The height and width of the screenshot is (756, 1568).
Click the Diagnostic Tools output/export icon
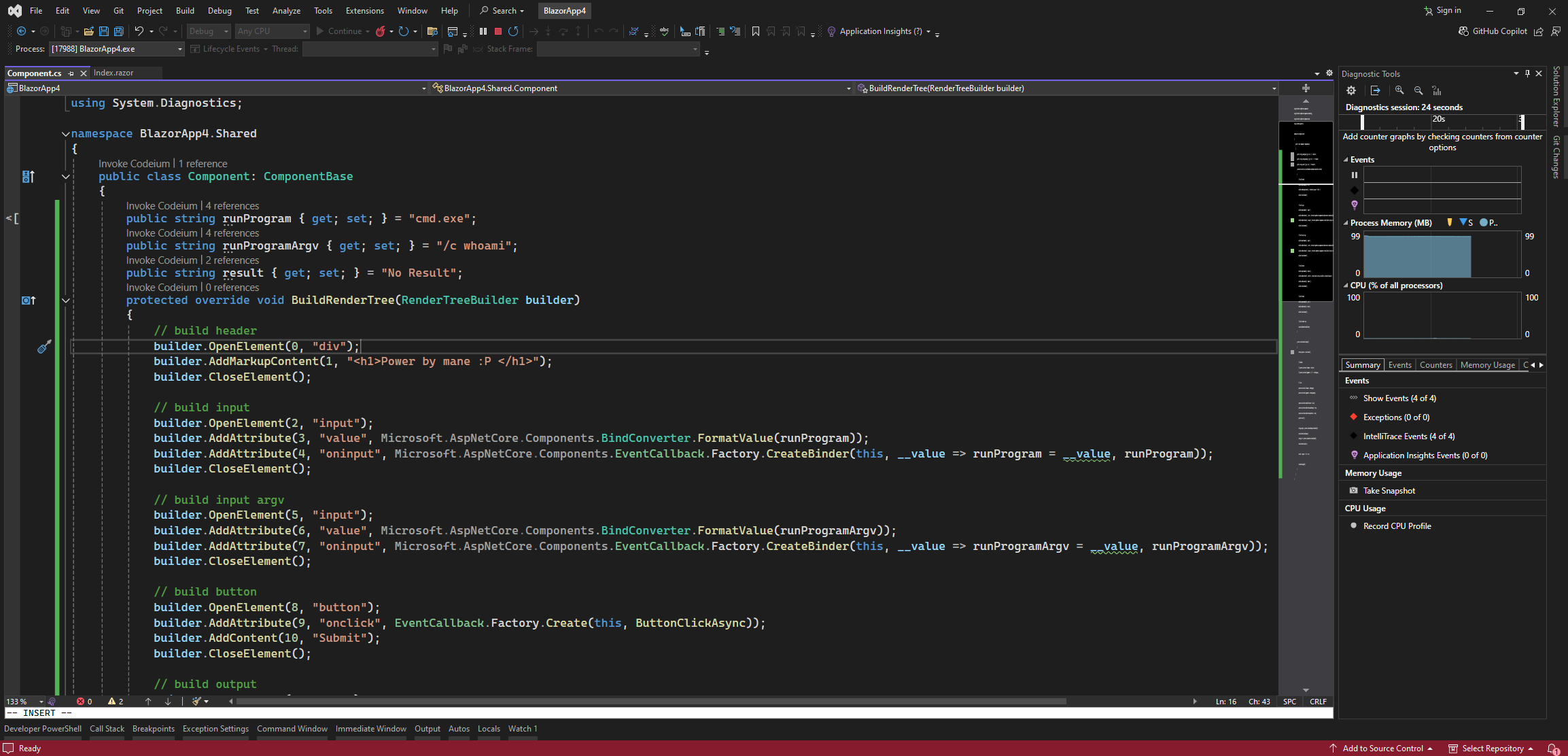(x=1376, y=90)
